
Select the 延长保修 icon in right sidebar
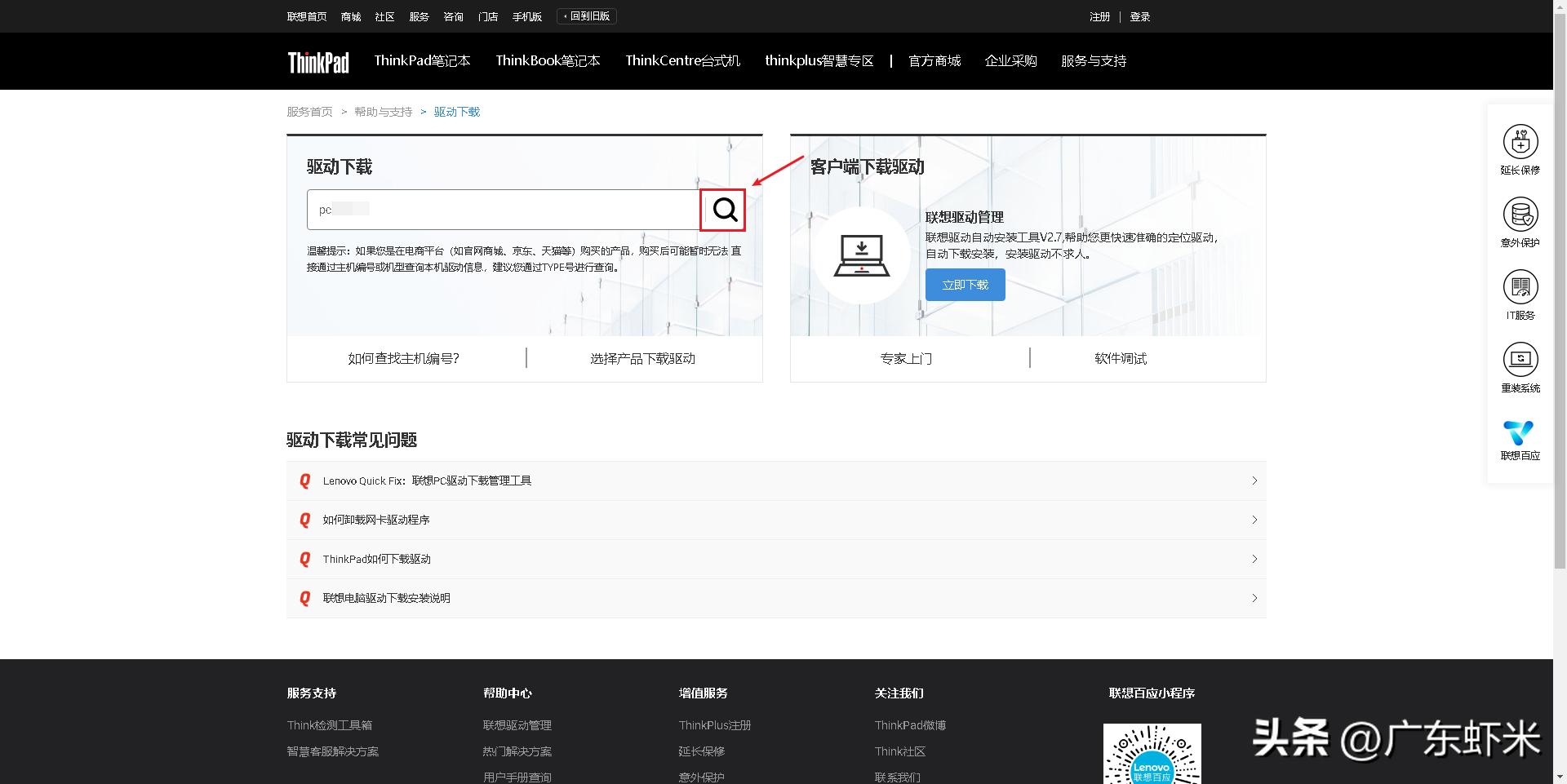[x=1520, y=141]
